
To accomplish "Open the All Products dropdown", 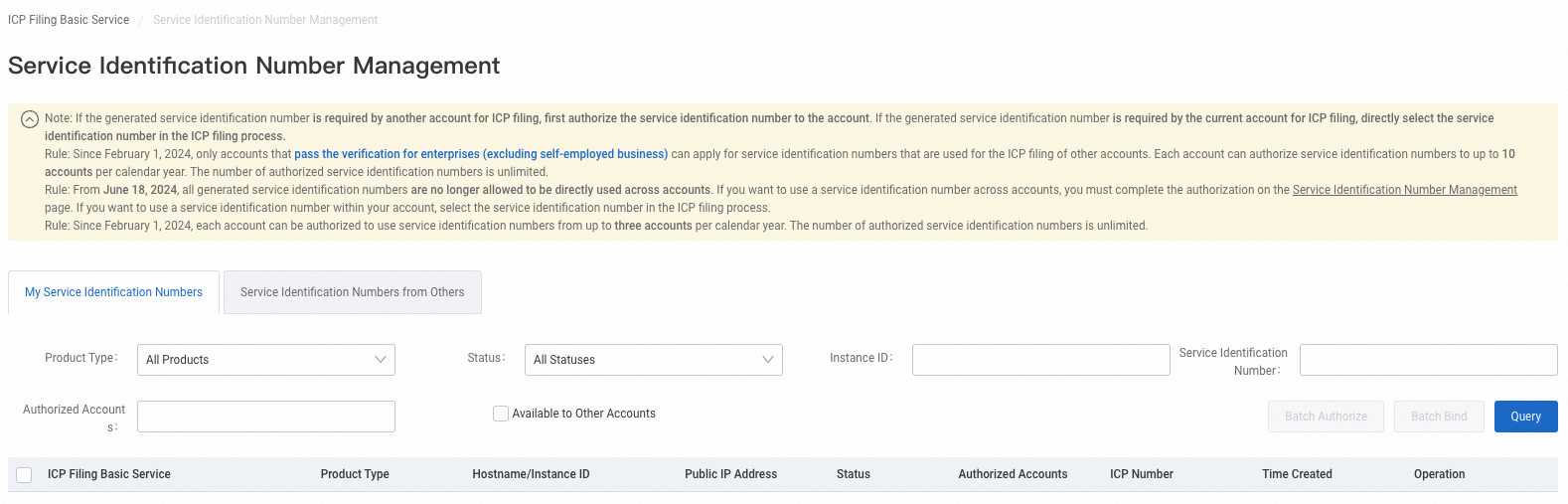I will click(265, 360).
